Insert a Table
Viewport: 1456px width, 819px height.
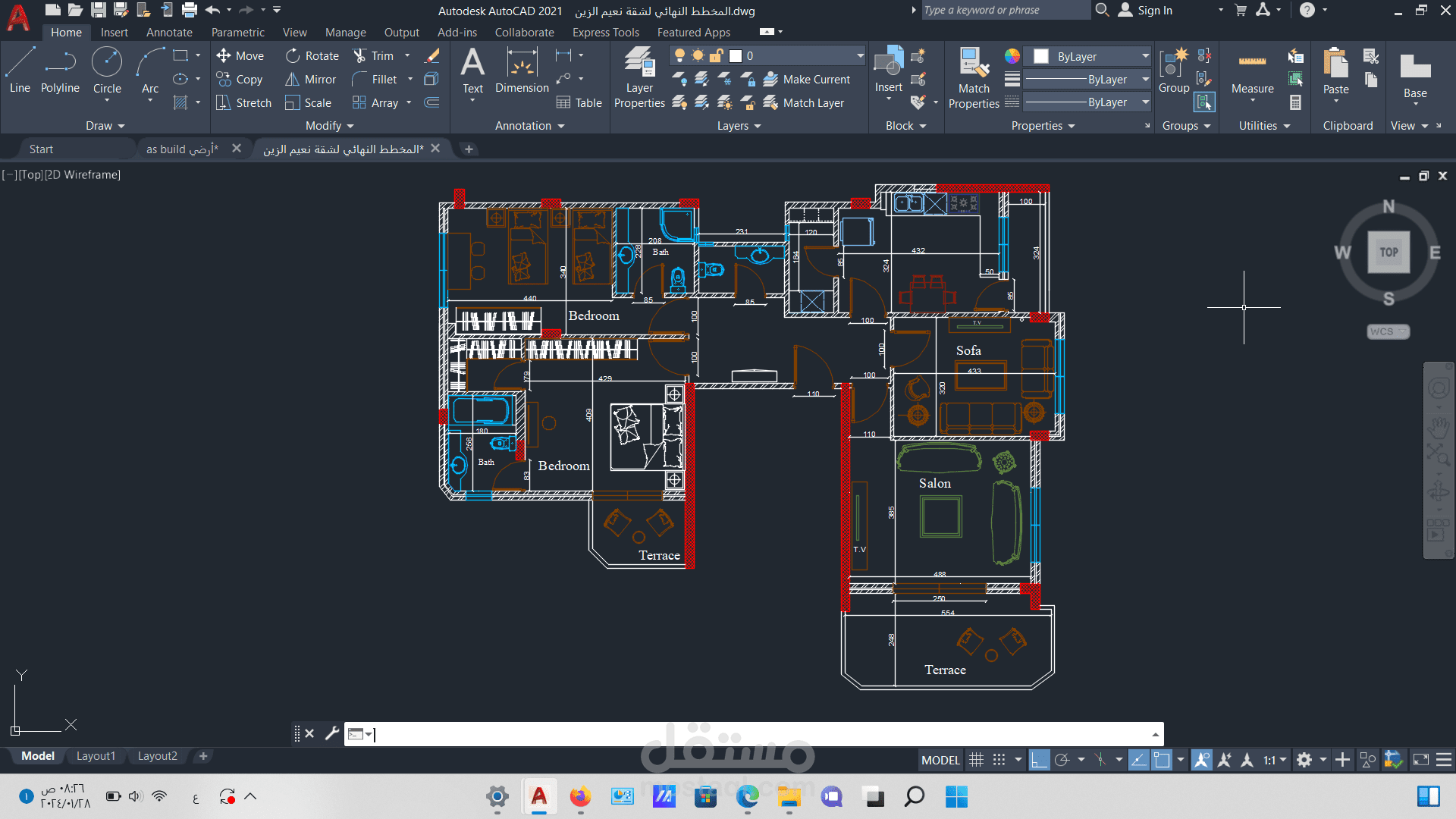coord(579,103)
